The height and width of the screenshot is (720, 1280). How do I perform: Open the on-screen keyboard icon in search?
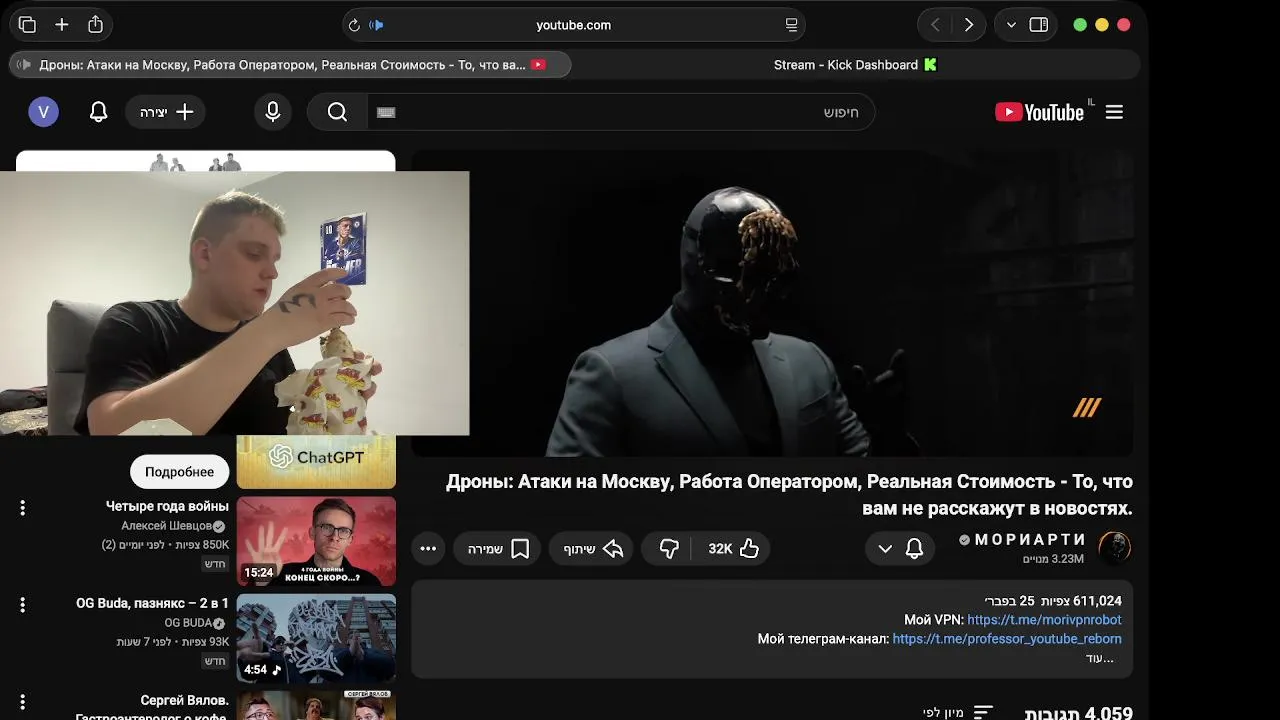[x=387, y=112]
